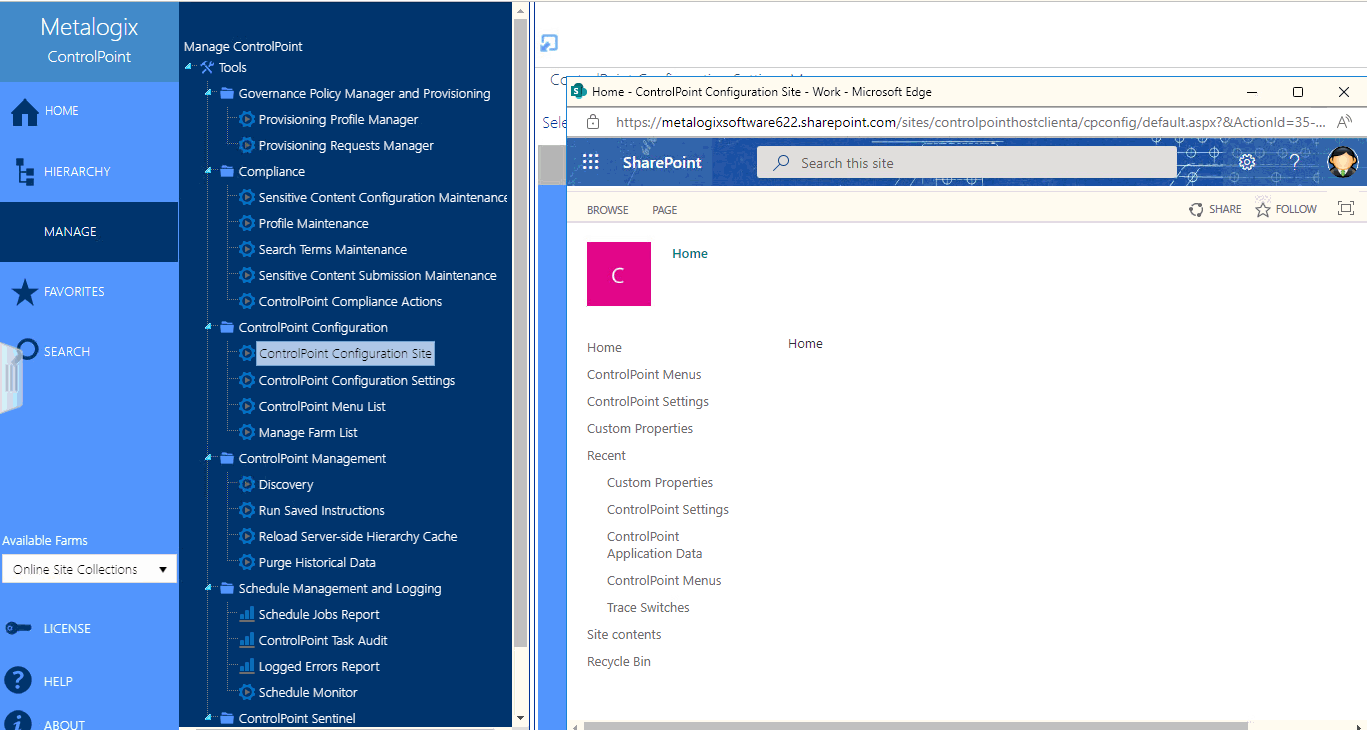Open the Site contents link

[623, 634]
